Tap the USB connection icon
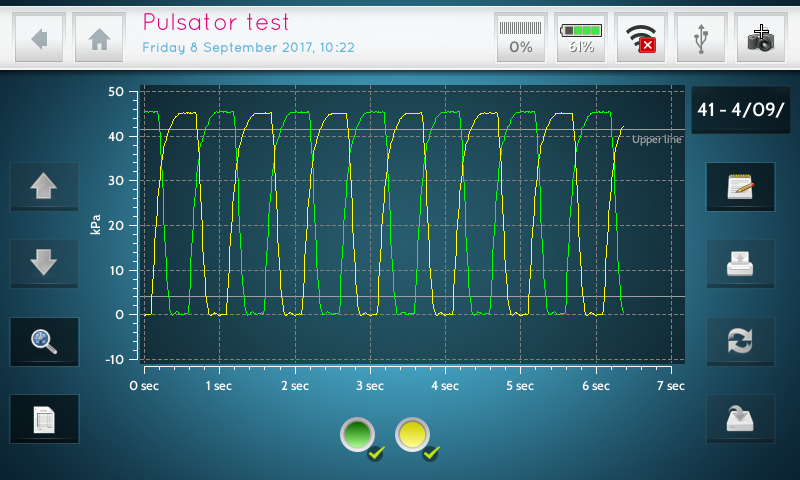Image resolution: width=800 pixels, height=480 pixels. tap(701, 39)
